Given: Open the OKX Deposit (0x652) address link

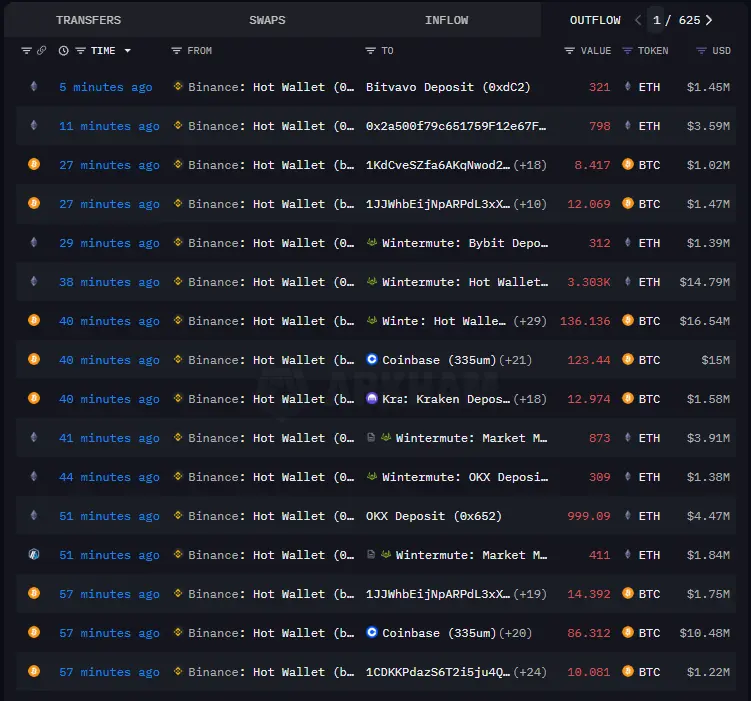Looking at the screenshot, I should click(x=434, y=516).
